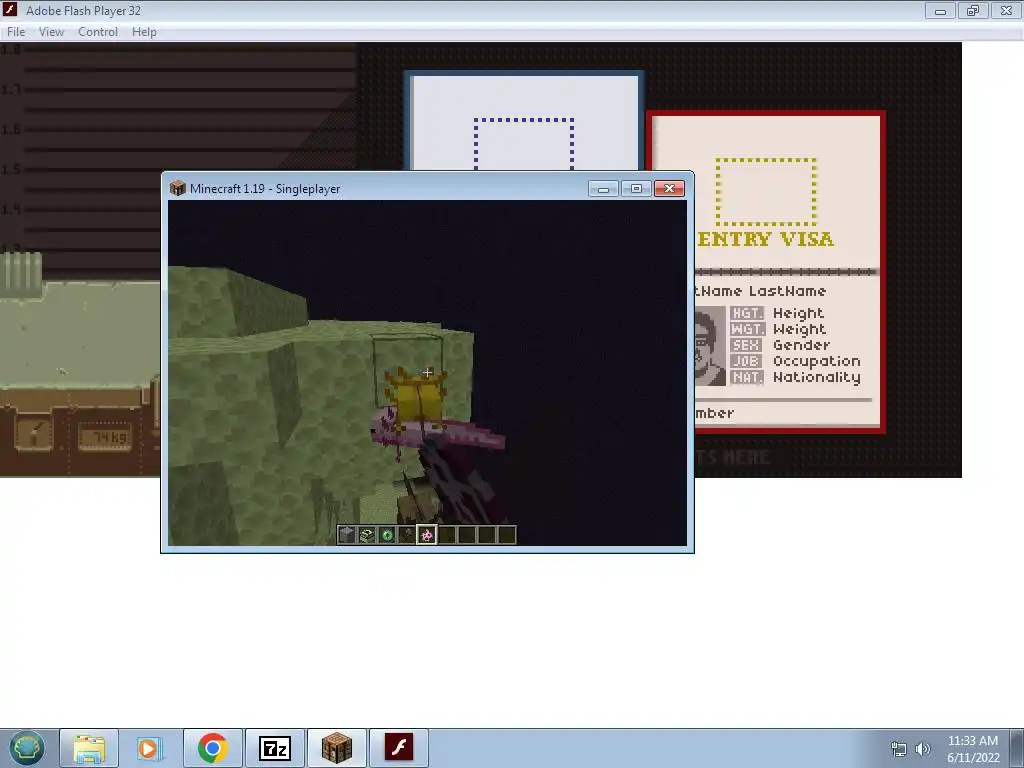Switch to Flash Player via its taskbar icon
This screenshot has width=1024, height=768.
tap(398, 748)
